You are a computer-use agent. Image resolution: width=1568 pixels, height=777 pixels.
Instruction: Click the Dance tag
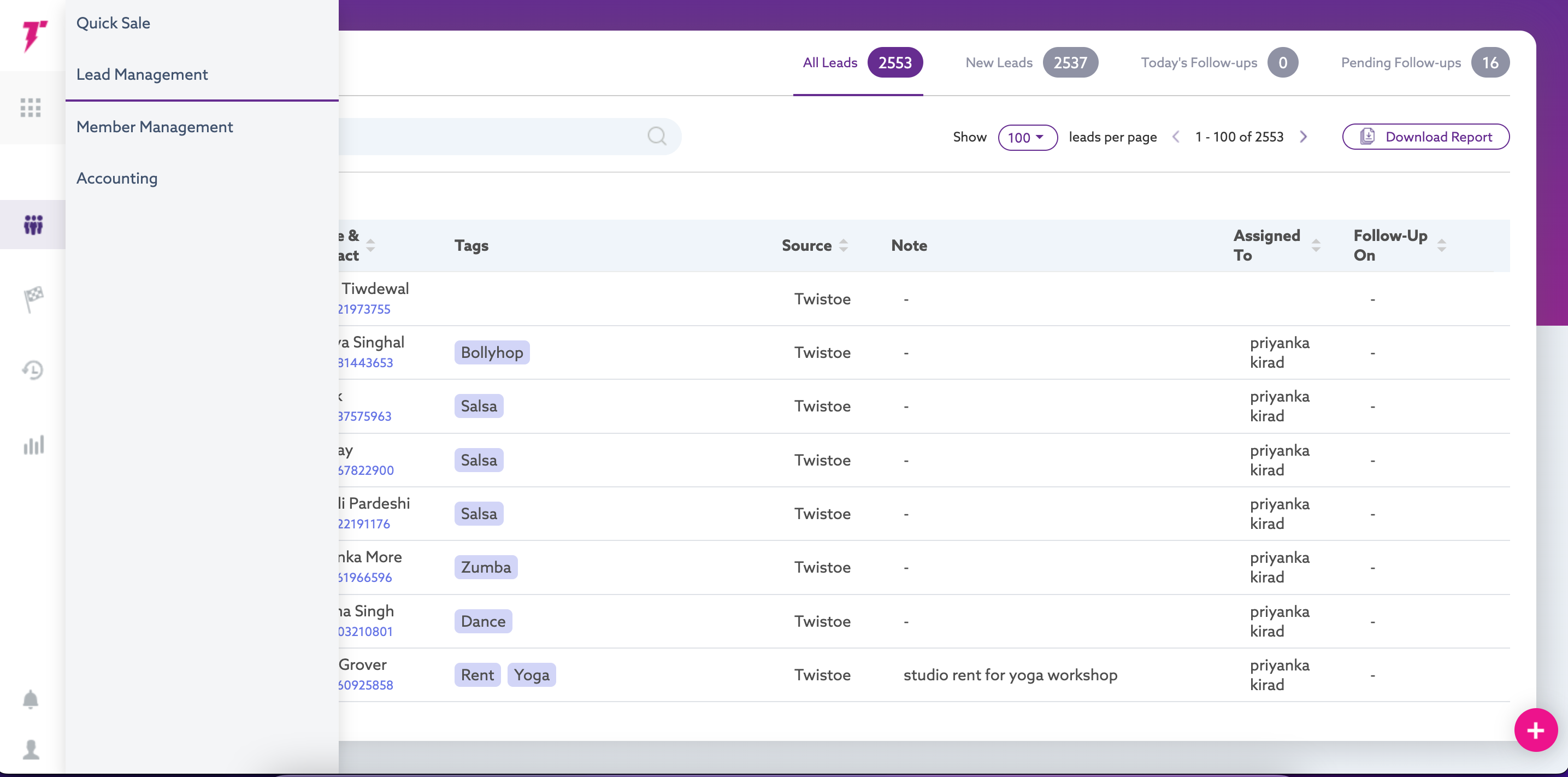(484, 622)
